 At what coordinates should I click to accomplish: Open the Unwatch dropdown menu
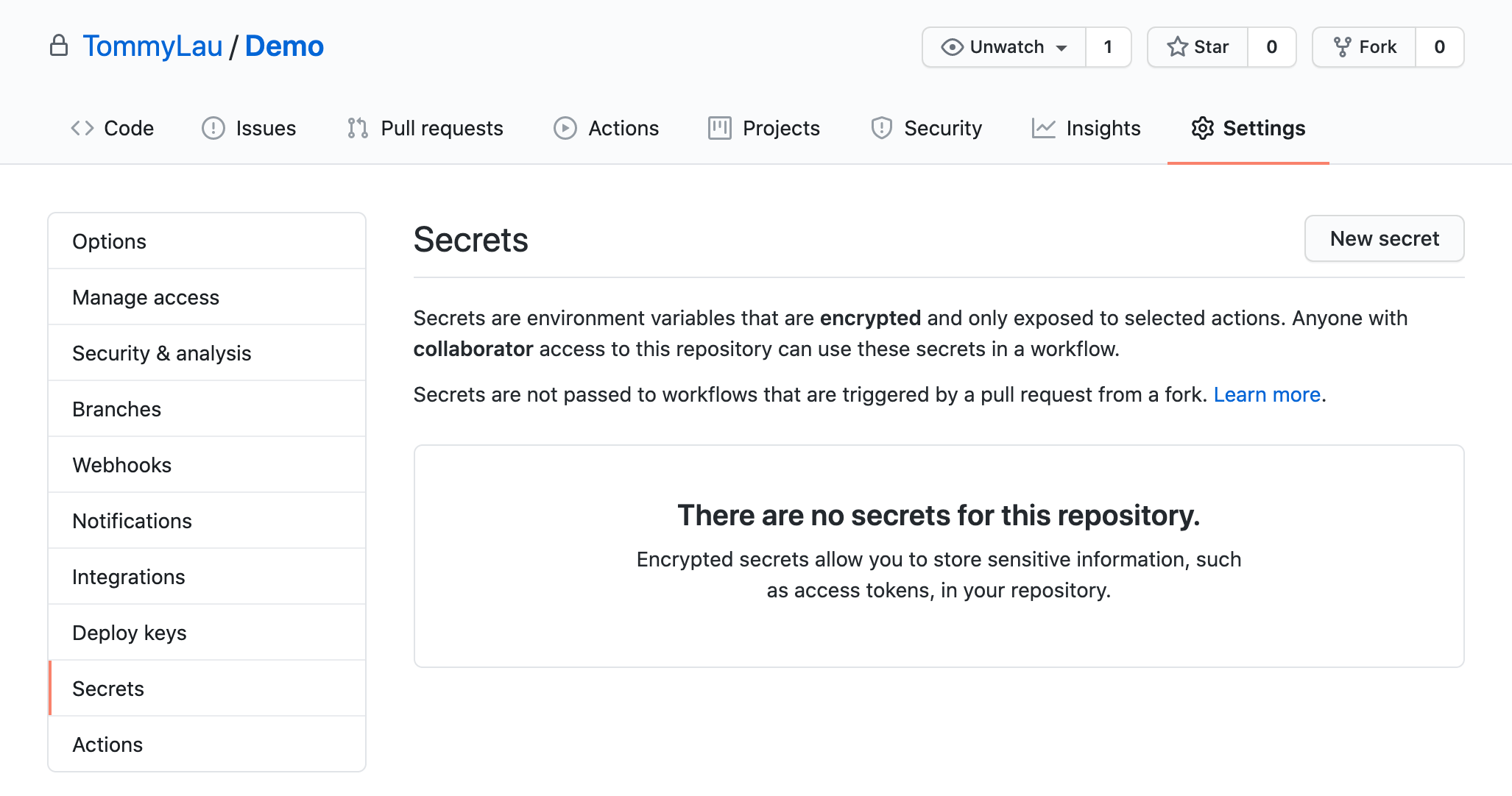pyautogui.click(x=1004, y=47)
